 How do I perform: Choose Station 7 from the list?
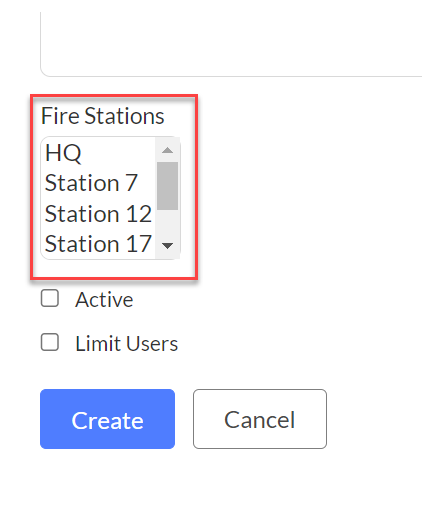(98, 183)
